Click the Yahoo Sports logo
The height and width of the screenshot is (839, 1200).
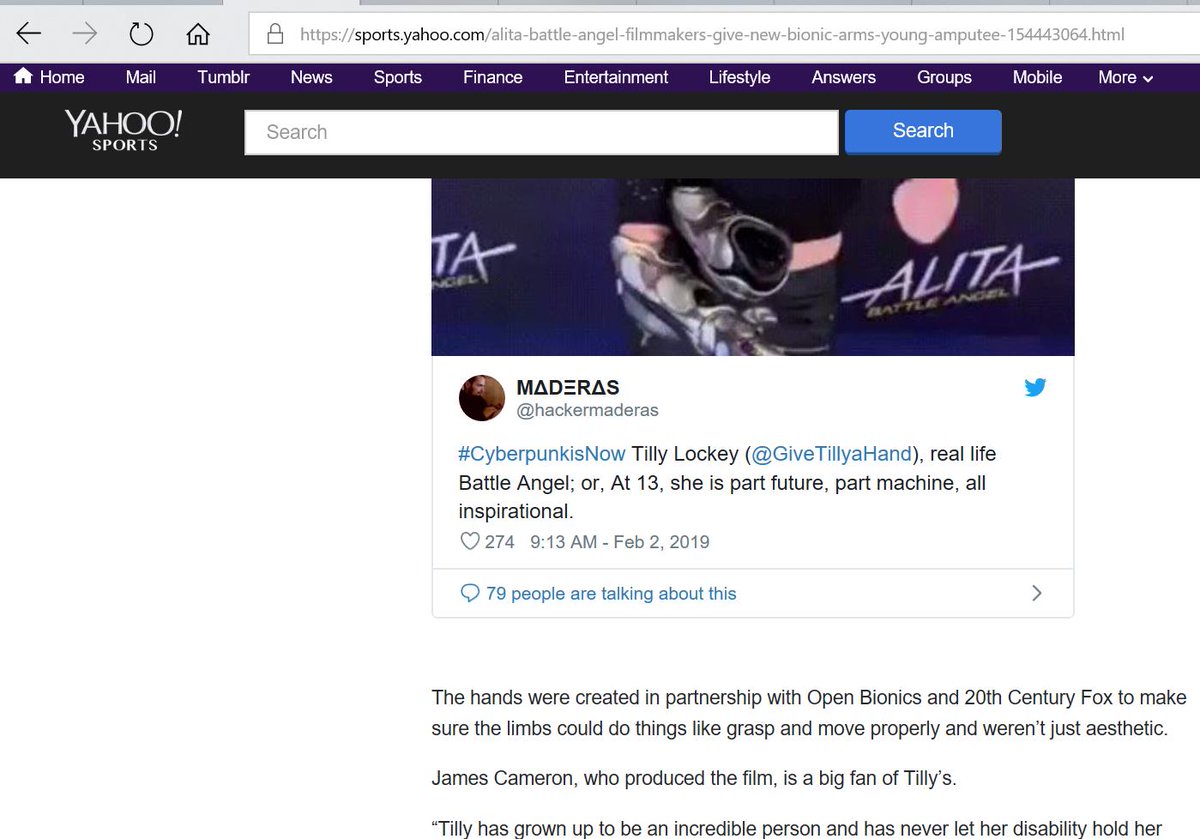click(123, 131)
